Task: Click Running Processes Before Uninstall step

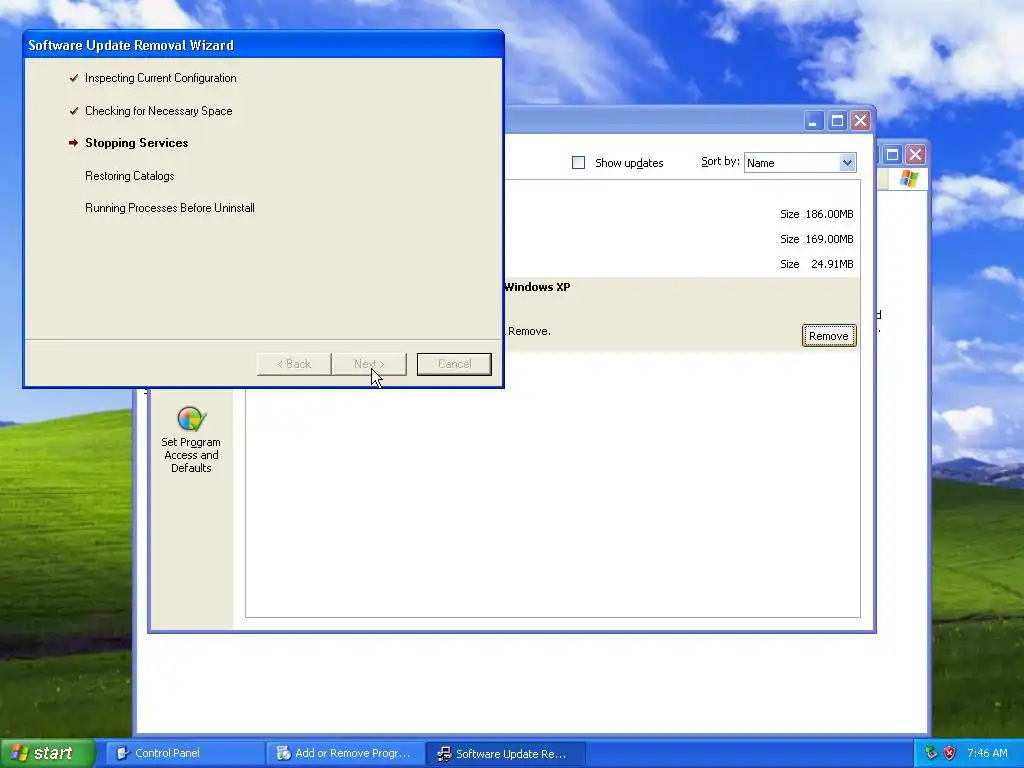Action: pyautogui.click(x=170, y=208)
